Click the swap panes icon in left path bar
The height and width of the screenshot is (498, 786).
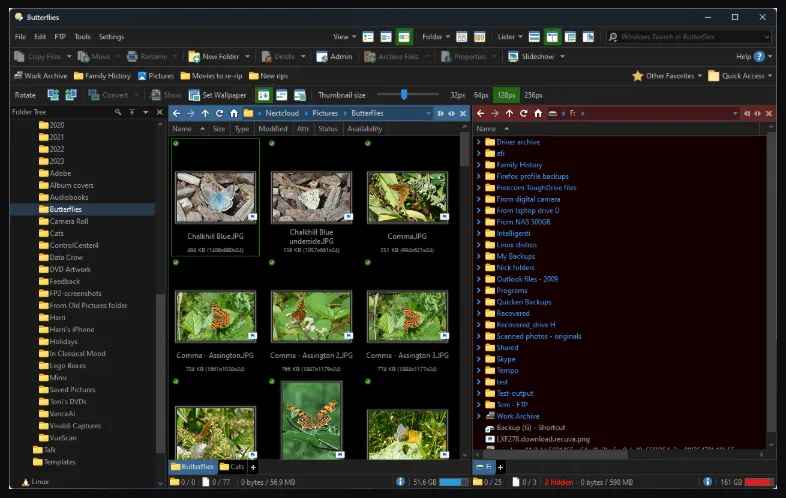coord(451,113)
